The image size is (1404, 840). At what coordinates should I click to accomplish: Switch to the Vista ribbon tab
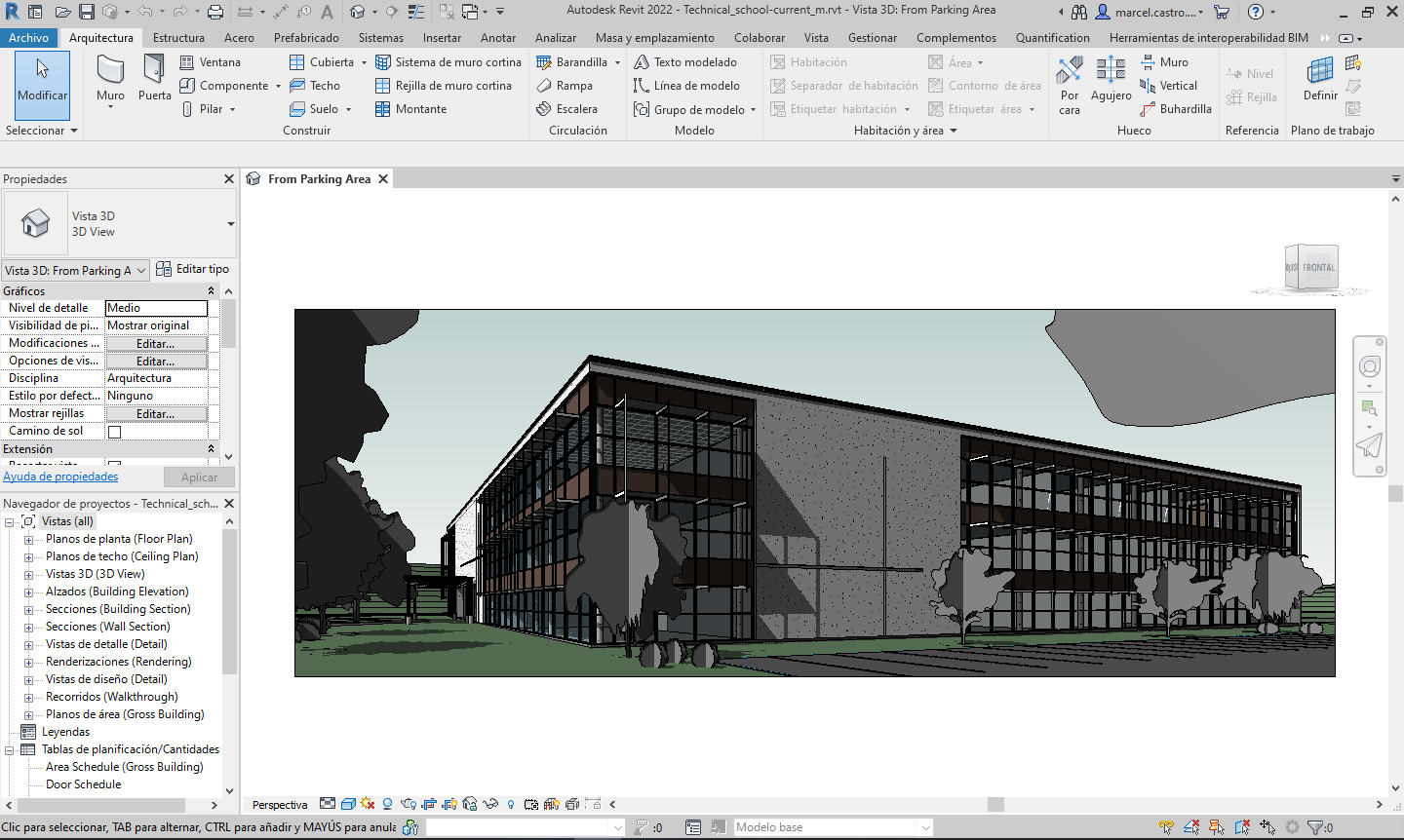(x=816, y=37)
